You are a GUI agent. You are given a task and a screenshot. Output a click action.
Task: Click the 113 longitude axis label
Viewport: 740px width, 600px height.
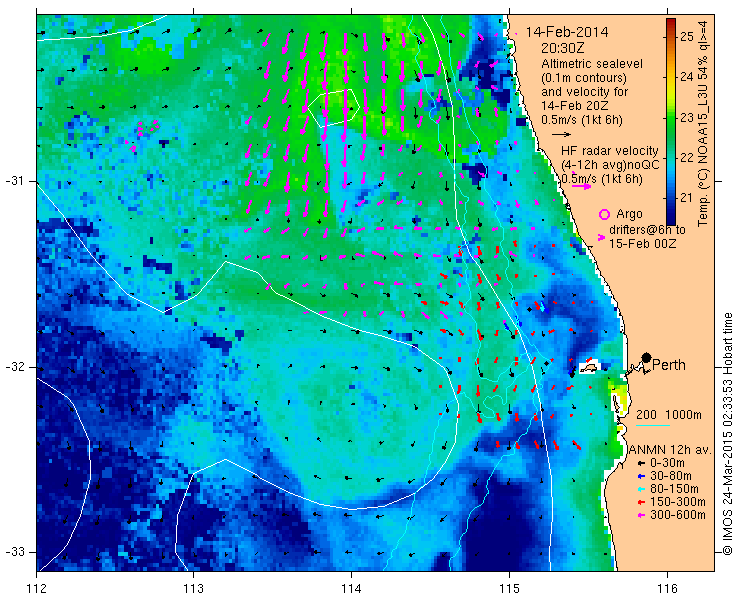[x=193, y=588]
